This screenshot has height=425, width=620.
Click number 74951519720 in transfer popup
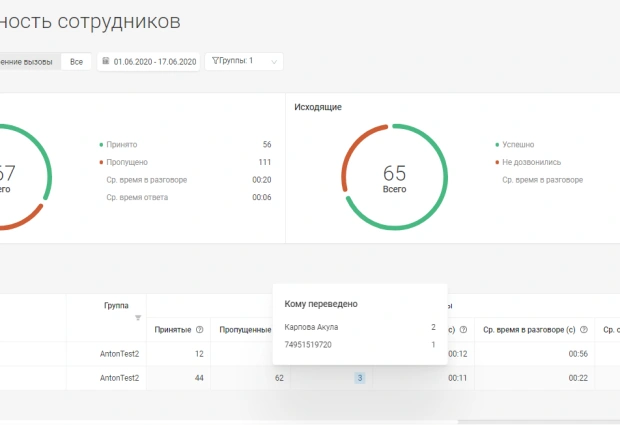pyautogui.click(x=308, y=345)
